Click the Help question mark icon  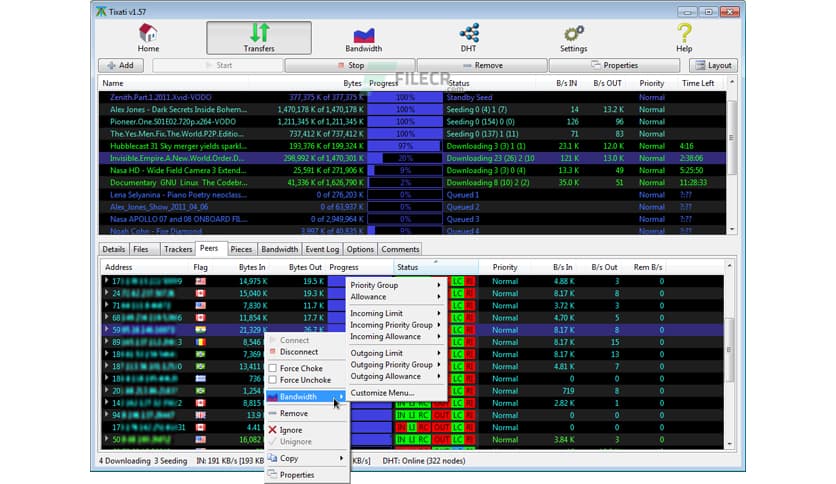(684, 34)
